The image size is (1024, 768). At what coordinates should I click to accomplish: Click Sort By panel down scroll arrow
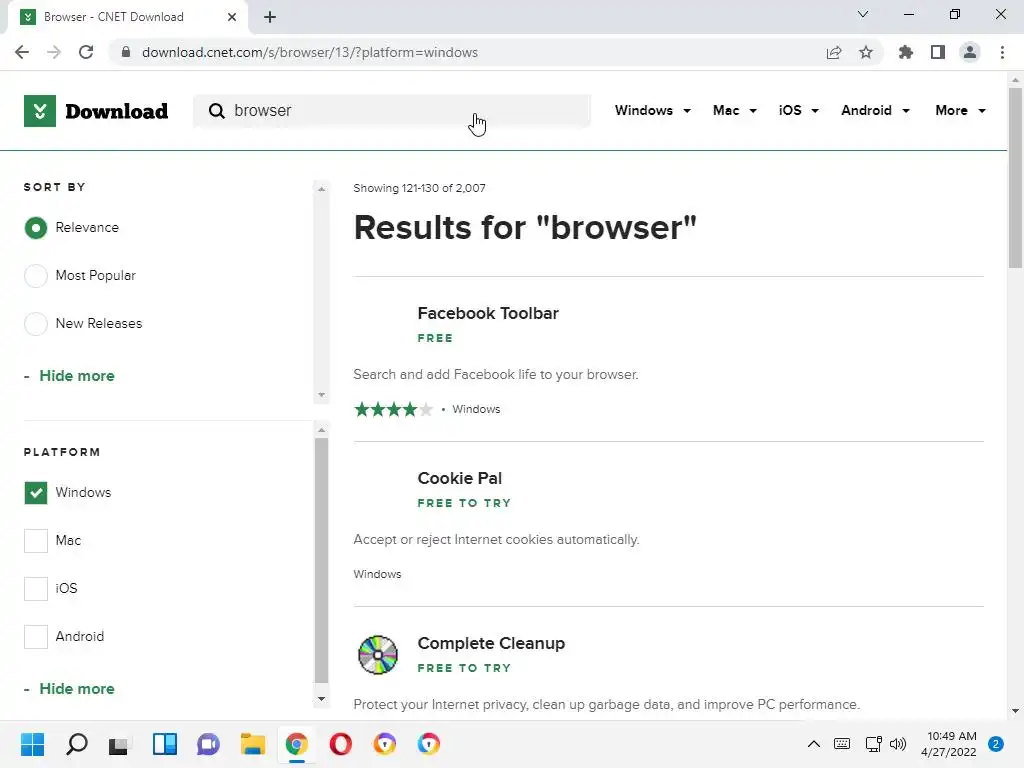(x=321, y=395)
